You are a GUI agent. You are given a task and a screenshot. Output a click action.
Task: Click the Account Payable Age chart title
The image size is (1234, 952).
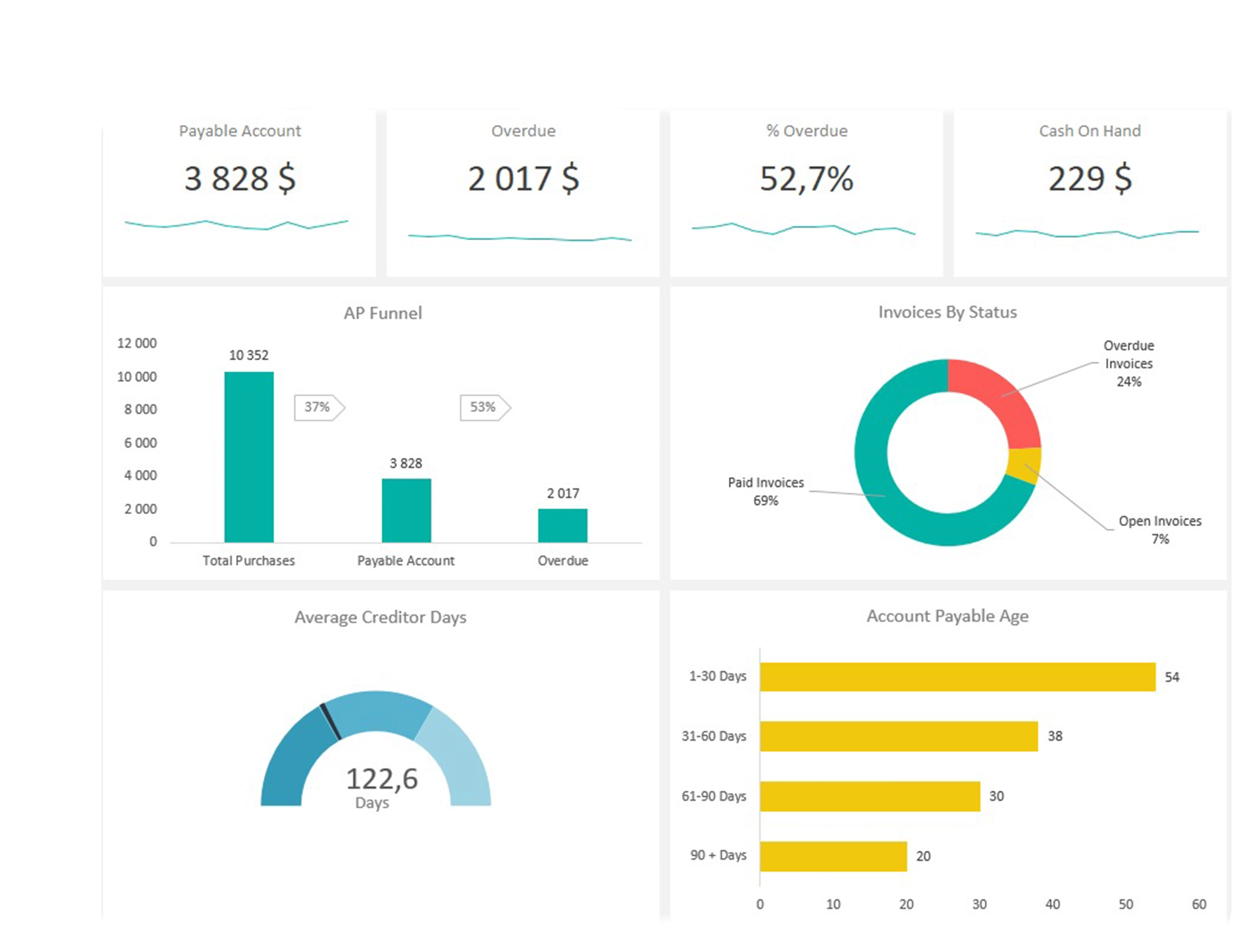point(948,616)
